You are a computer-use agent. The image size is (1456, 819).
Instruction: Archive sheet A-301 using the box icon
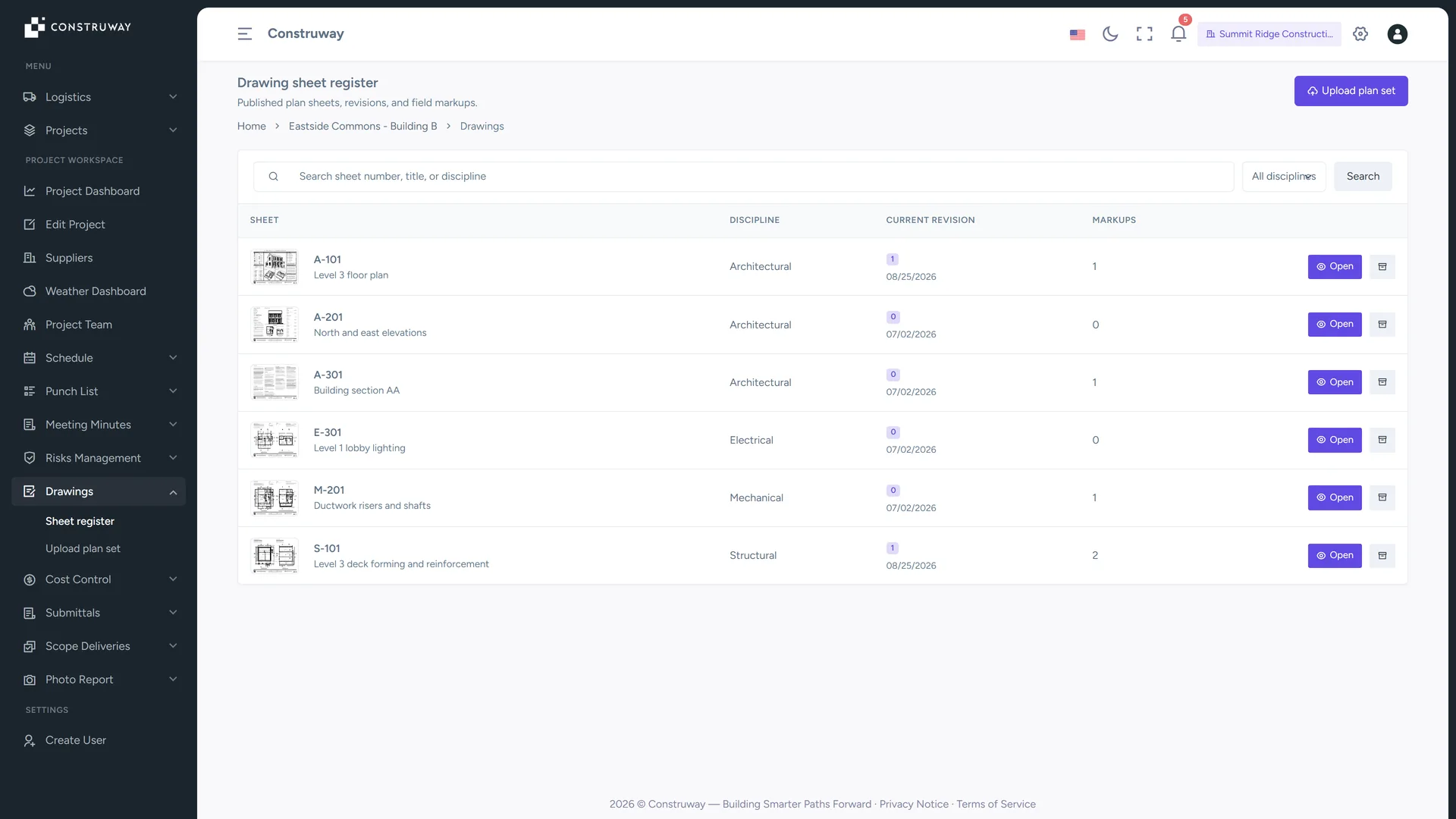pos(1382,382)
